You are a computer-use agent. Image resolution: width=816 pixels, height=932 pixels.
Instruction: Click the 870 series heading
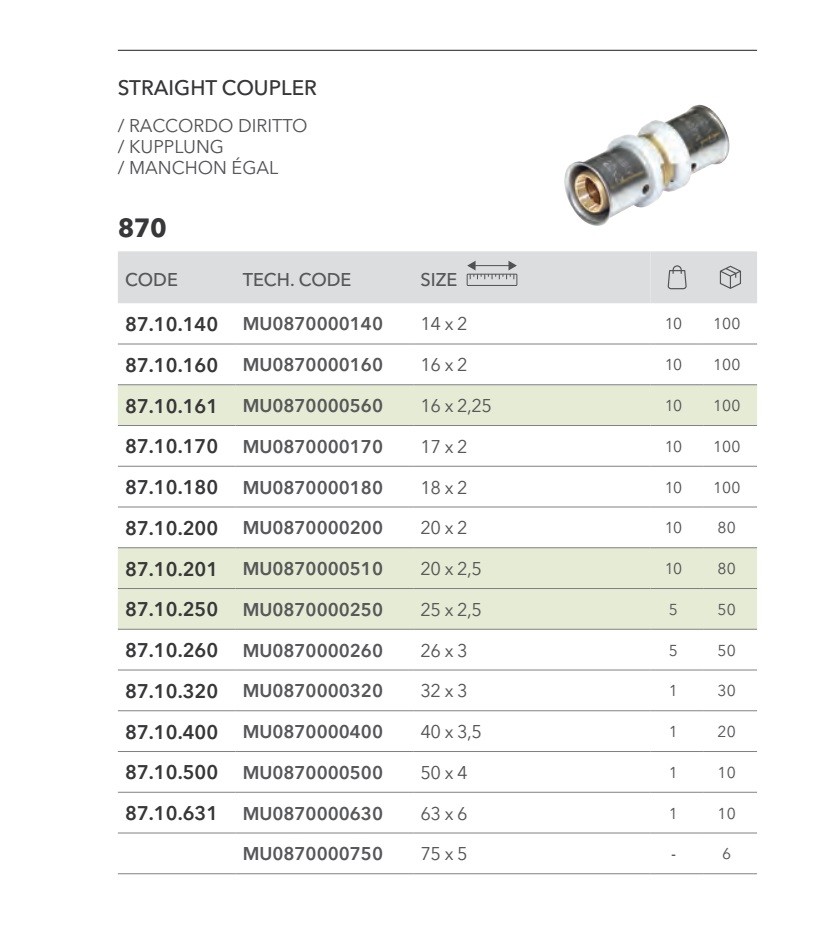click(x=142, y=229)
